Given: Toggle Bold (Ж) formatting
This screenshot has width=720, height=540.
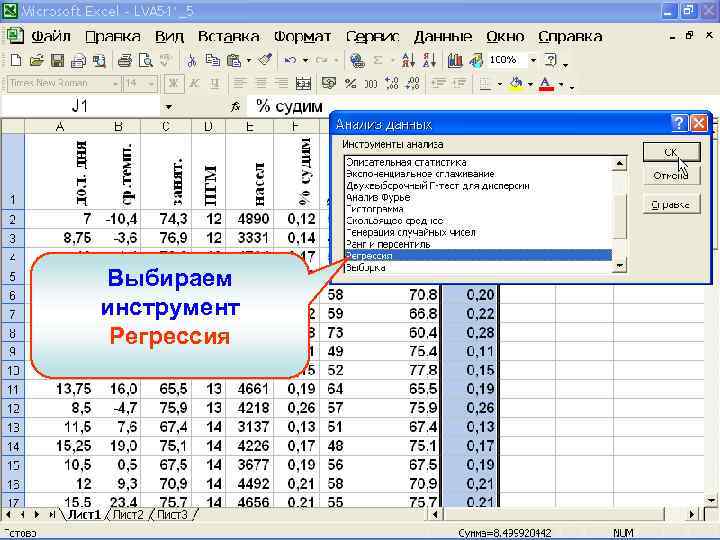Looking at the screenshot, I should coord(174,84).
